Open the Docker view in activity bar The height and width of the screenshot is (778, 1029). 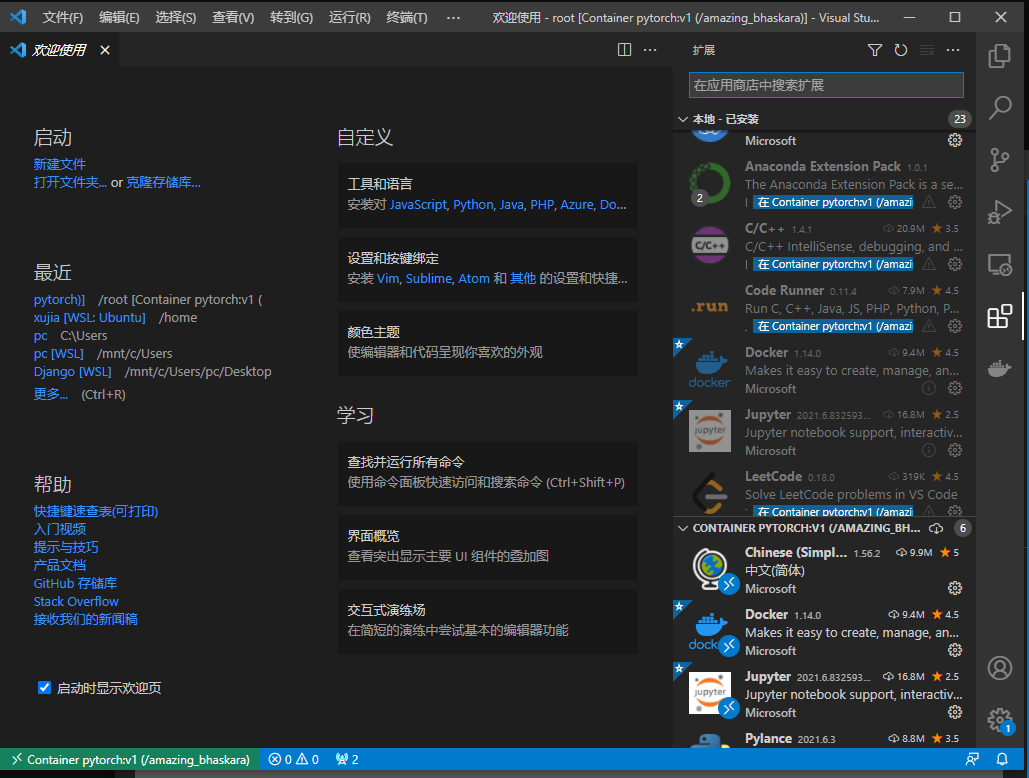(x=999, y=369)
